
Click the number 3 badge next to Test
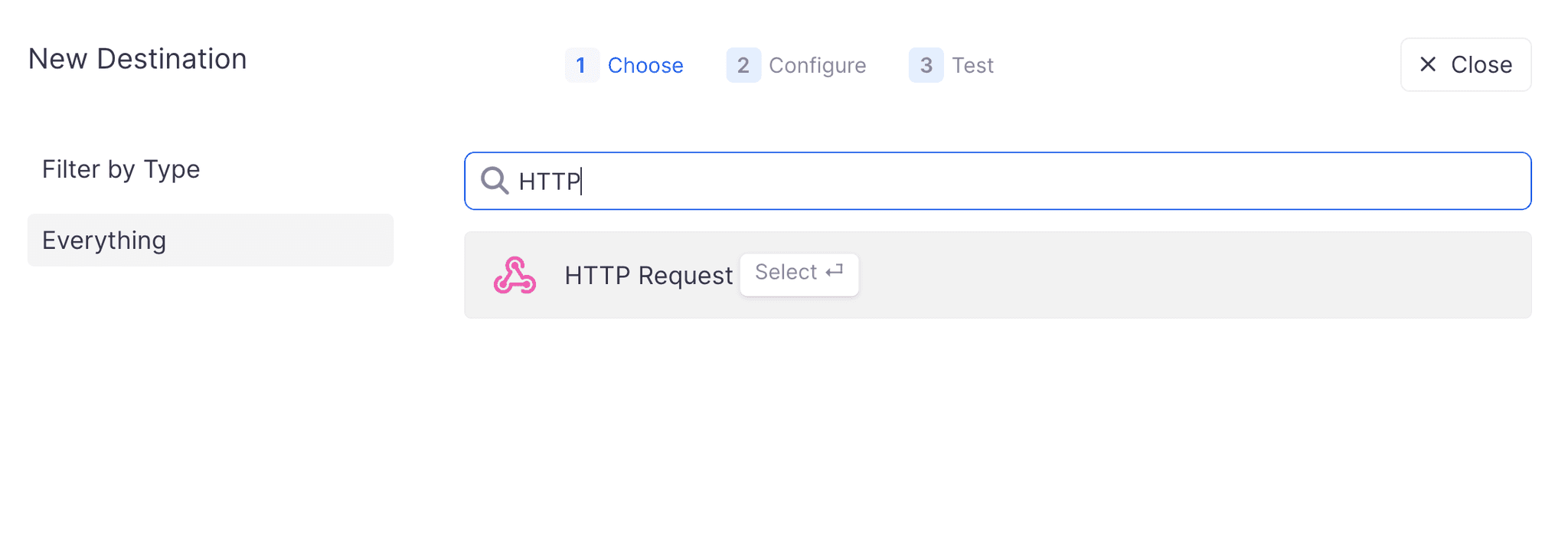926,65
